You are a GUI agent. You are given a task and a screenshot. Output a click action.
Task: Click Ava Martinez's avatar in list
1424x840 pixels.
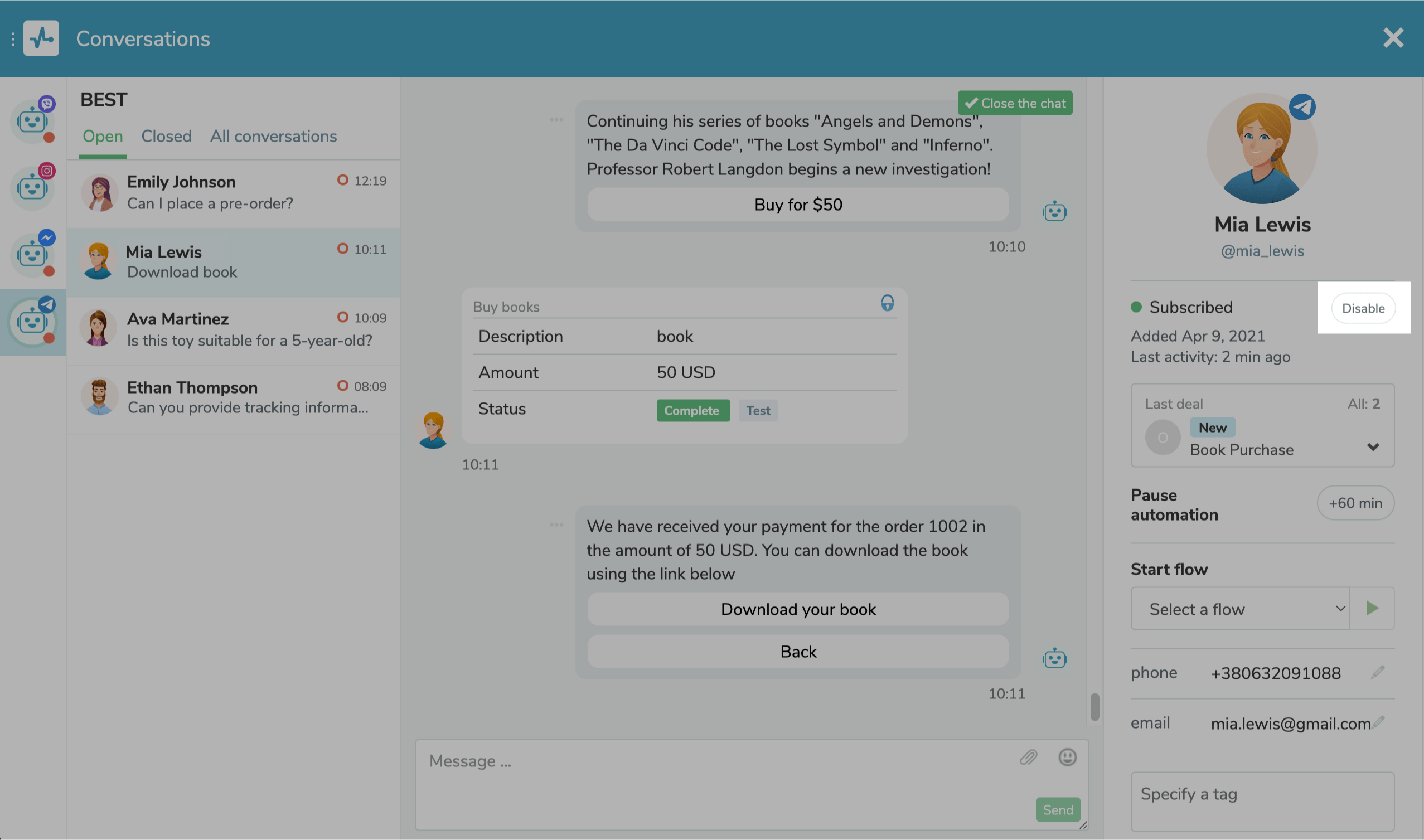coord(98,328)
